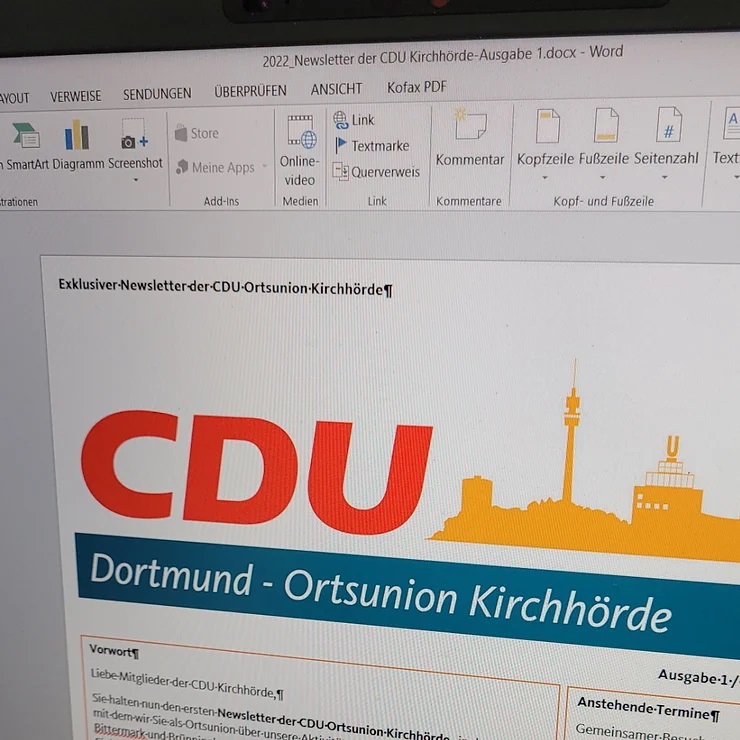Insert an Onlinevideo
This screenshot has height=740, width=740.
[x=300, y=151]
